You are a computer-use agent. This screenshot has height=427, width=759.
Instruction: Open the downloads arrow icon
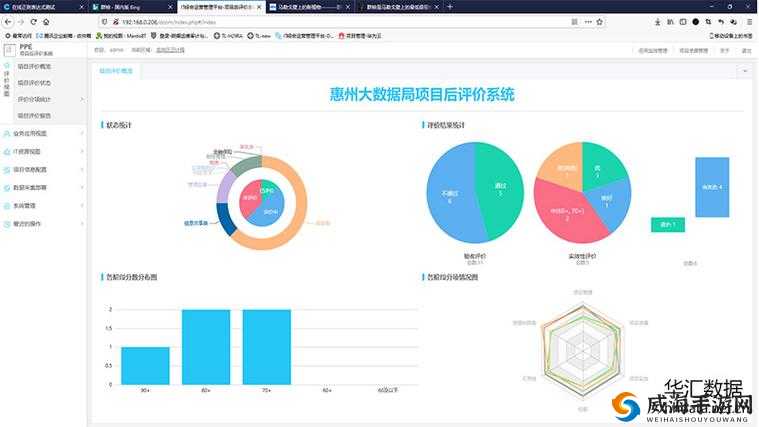pos(657,22)
